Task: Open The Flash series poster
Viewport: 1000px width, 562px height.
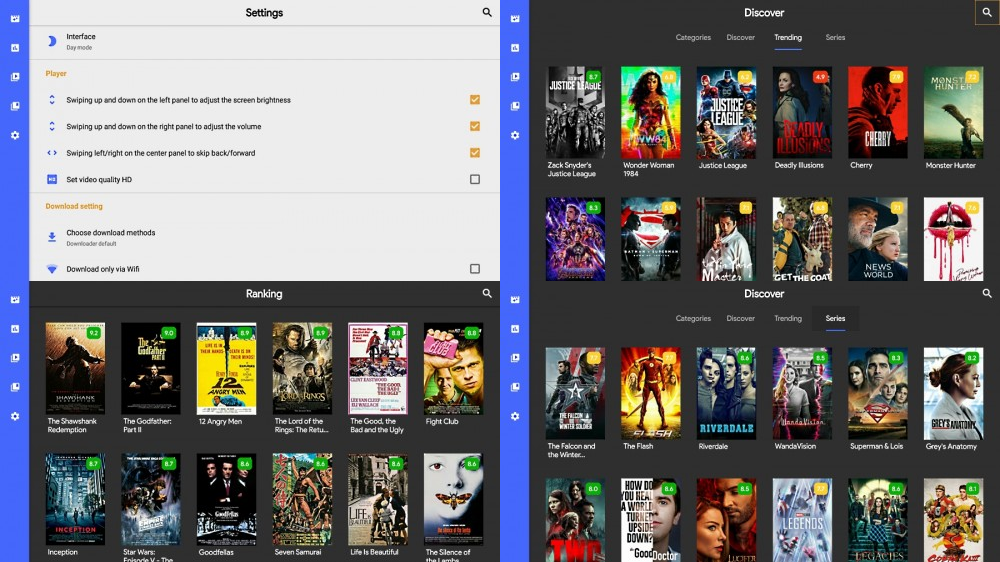Action: pos(651,394)
